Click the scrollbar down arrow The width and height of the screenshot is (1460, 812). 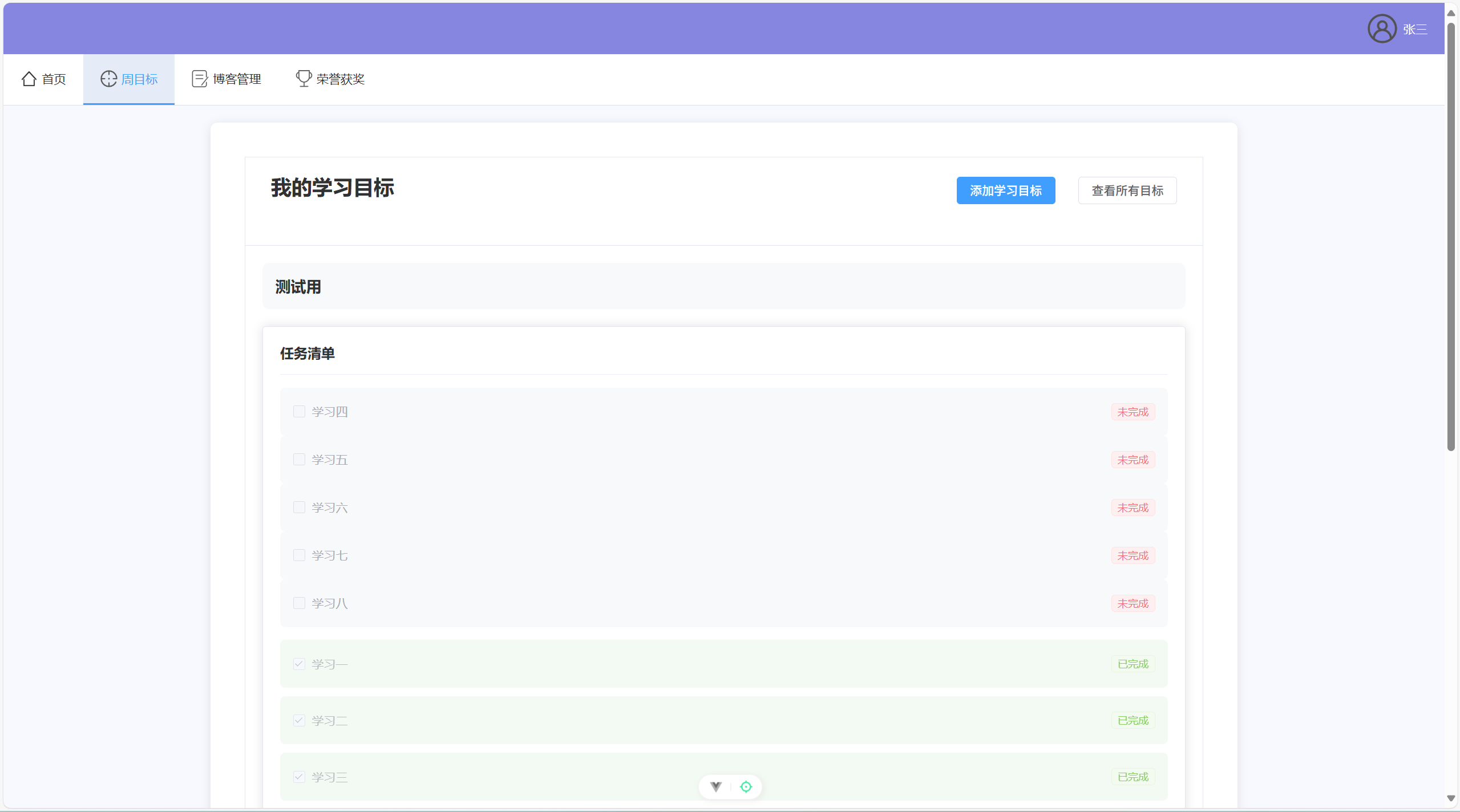pos(1451,798)
